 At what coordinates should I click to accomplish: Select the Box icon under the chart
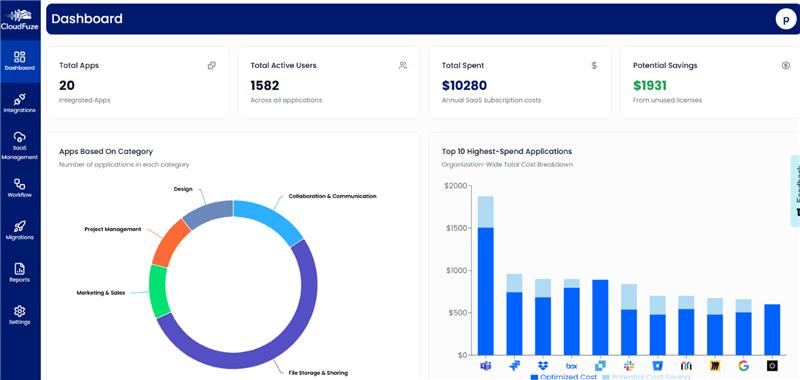tap(571, 366)
